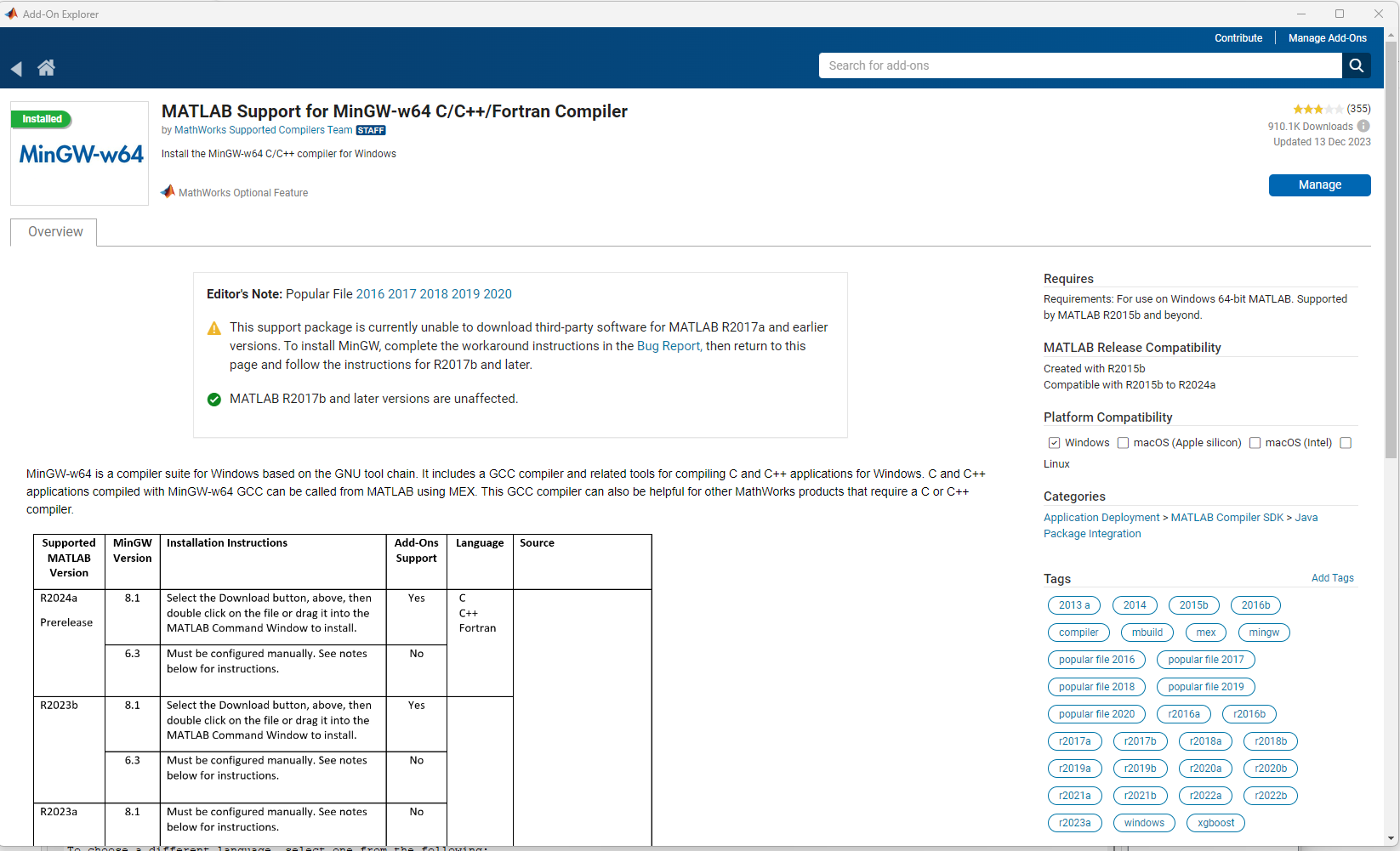Open Manage Add-Ons

point(1327,38)
